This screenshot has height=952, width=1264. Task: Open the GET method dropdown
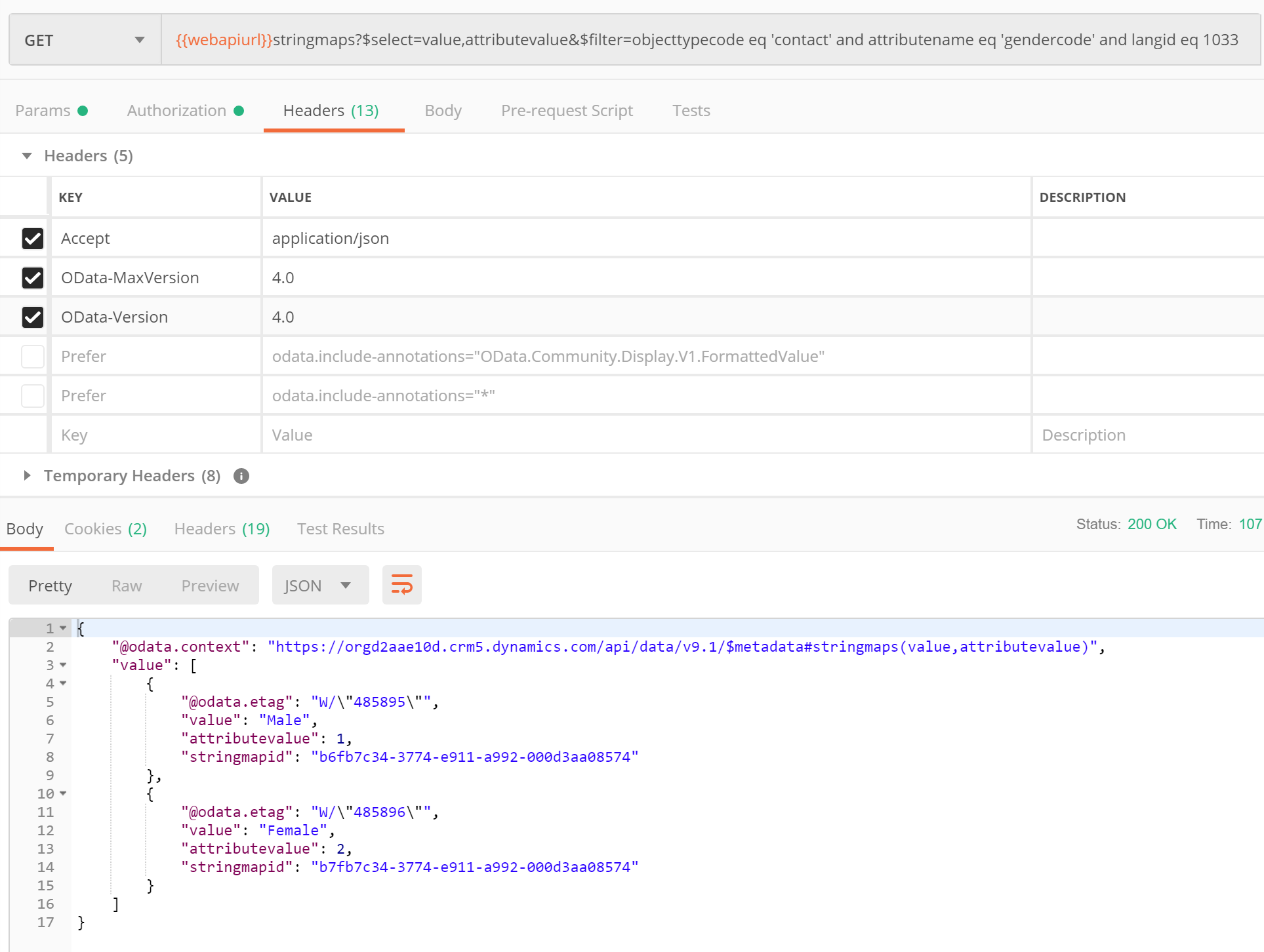(85, 40)
